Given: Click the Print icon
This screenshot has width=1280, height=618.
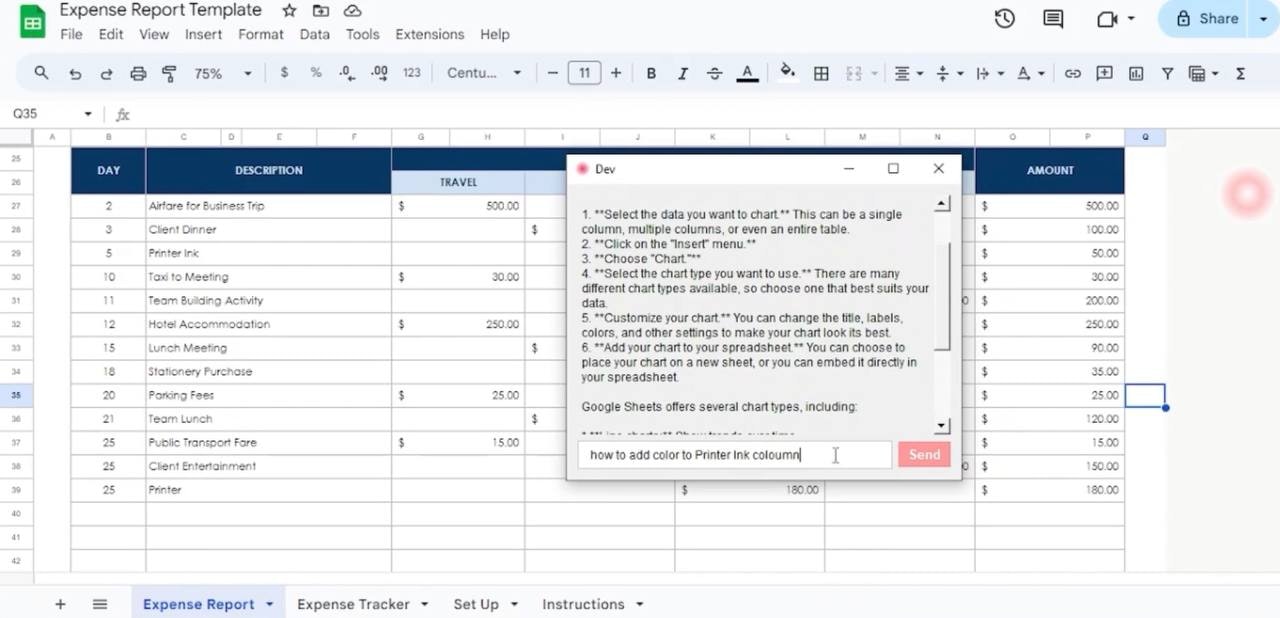Looking at the screenshot, I should (x=138, y=73).
